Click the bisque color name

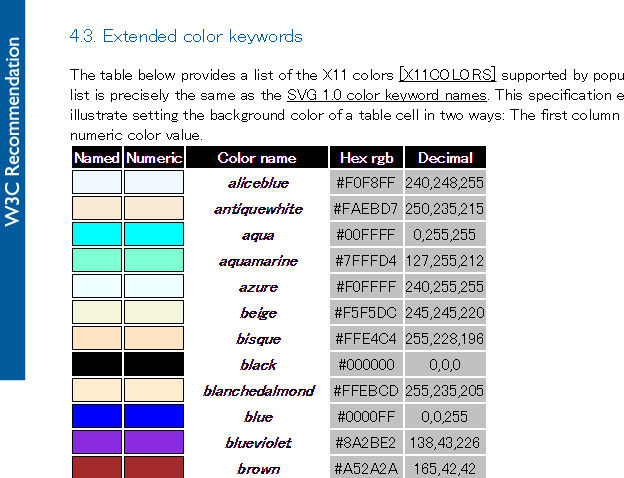258,339
